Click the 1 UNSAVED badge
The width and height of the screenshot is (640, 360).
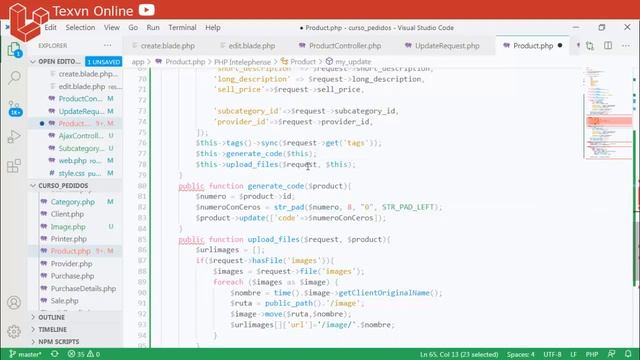pyautogui.click(x=104, y=62)
